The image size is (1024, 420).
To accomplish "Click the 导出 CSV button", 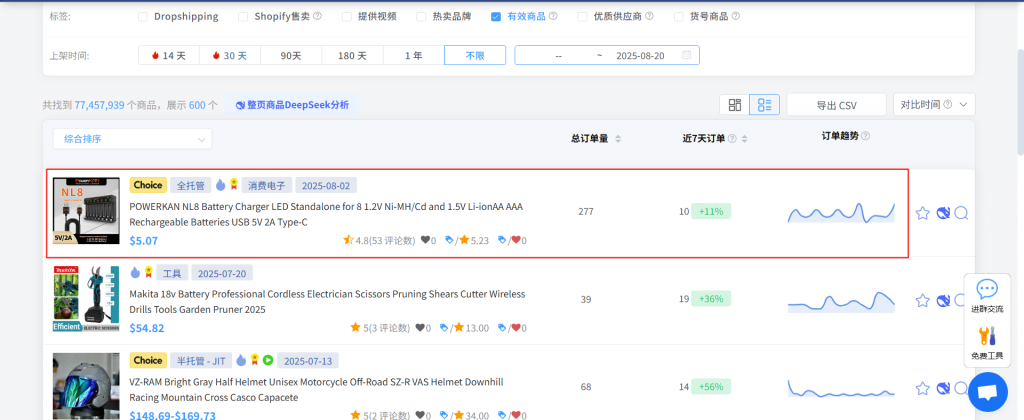I will pyautogui.click(x=836, y=105).
